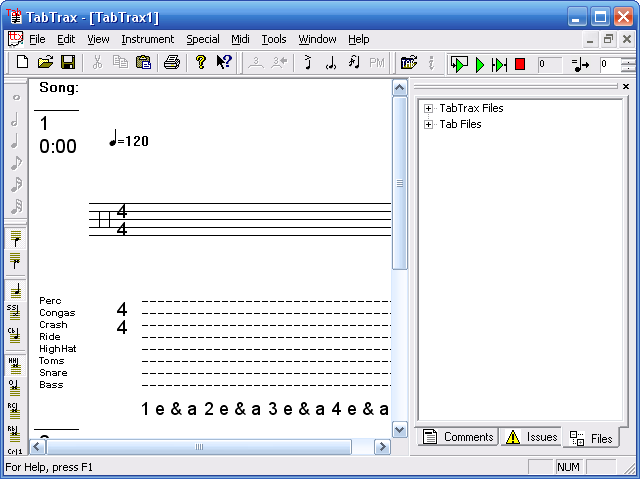Select the quarter note duration in sidebar
This screenshot has width=640, height=479.
[15, 141]
